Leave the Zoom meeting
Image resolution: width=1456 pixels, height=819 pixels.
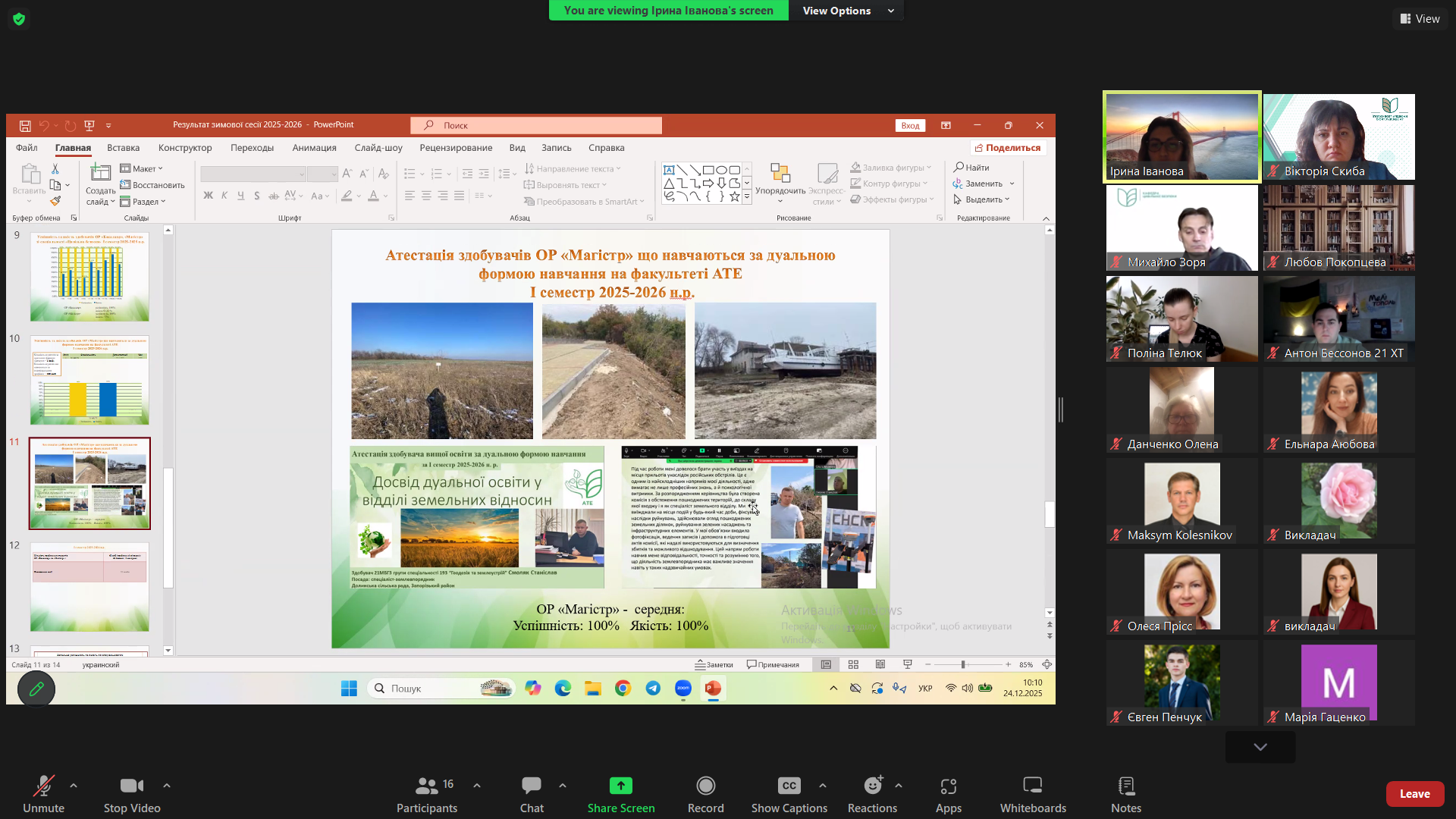(x=1415, y=793)
